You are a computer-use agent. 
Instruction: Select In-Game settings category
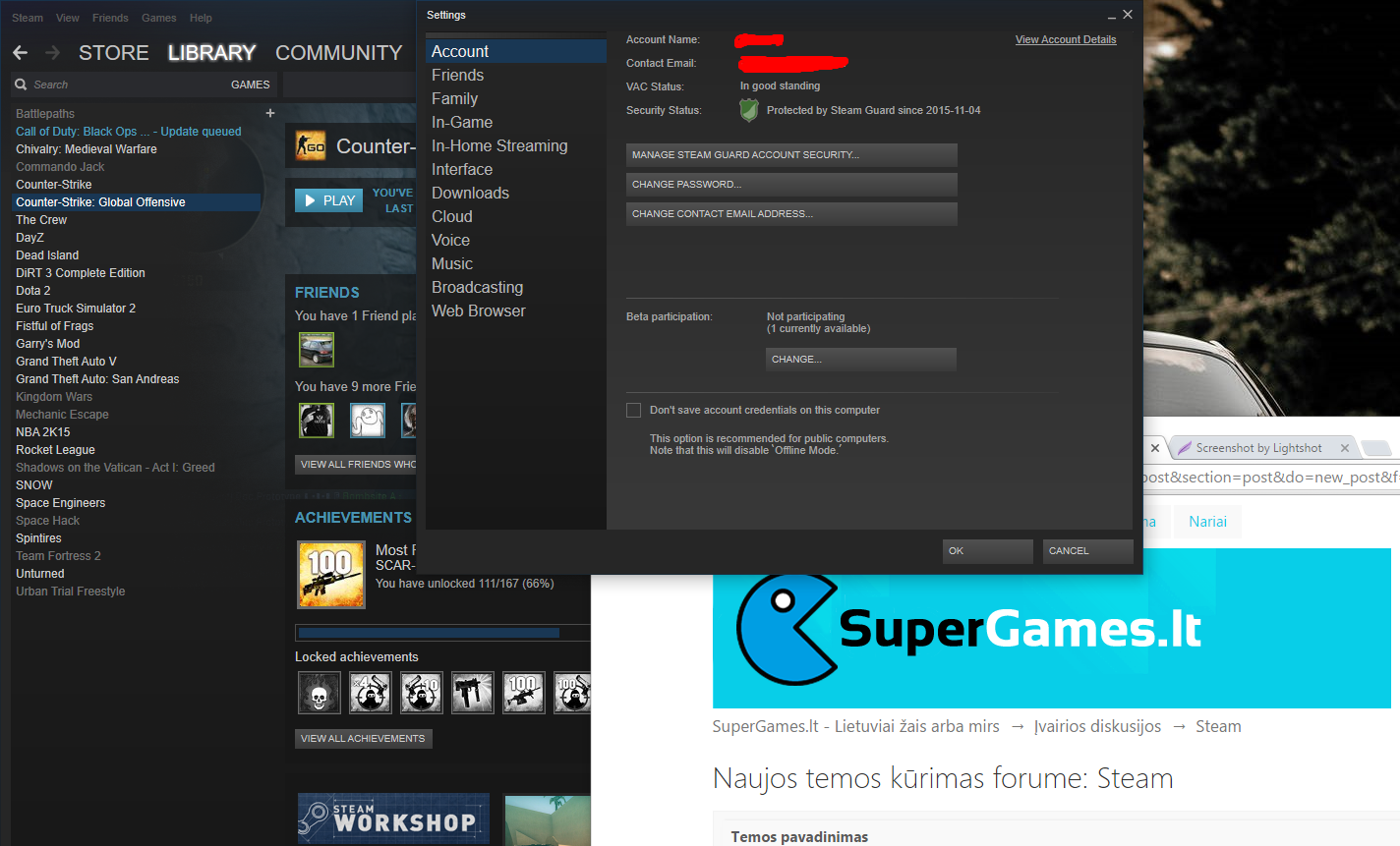coord(516,122)
